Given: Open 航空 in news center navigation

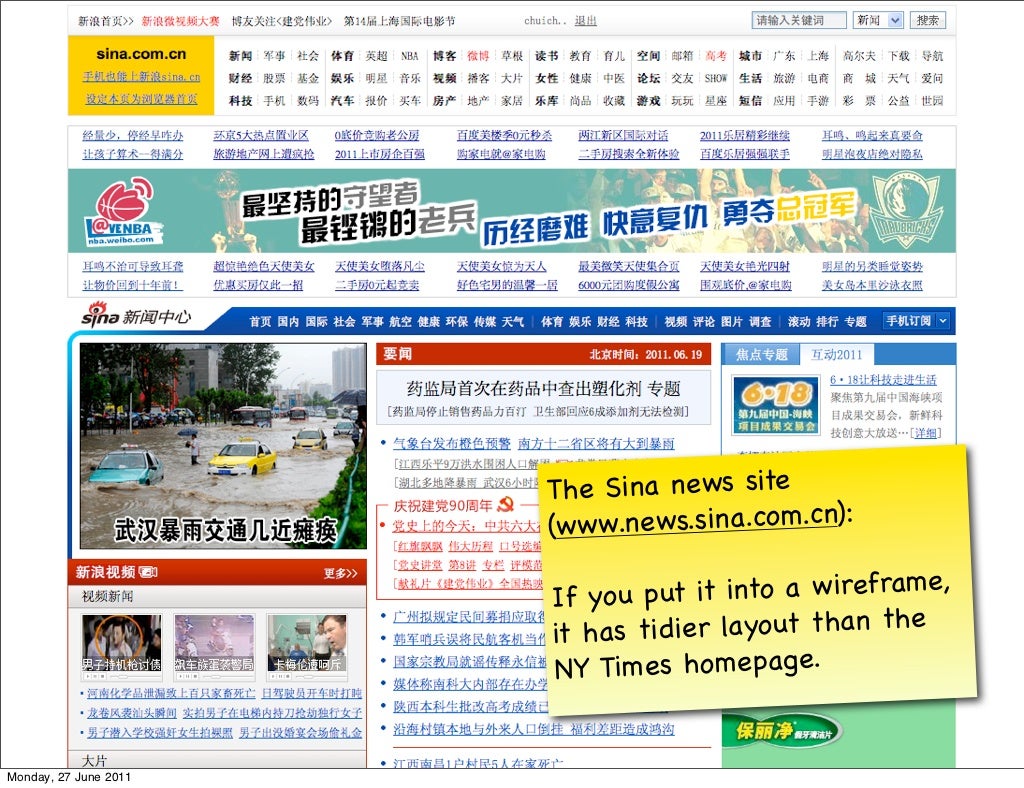Looking at the screenshot, I should point(400,321).
